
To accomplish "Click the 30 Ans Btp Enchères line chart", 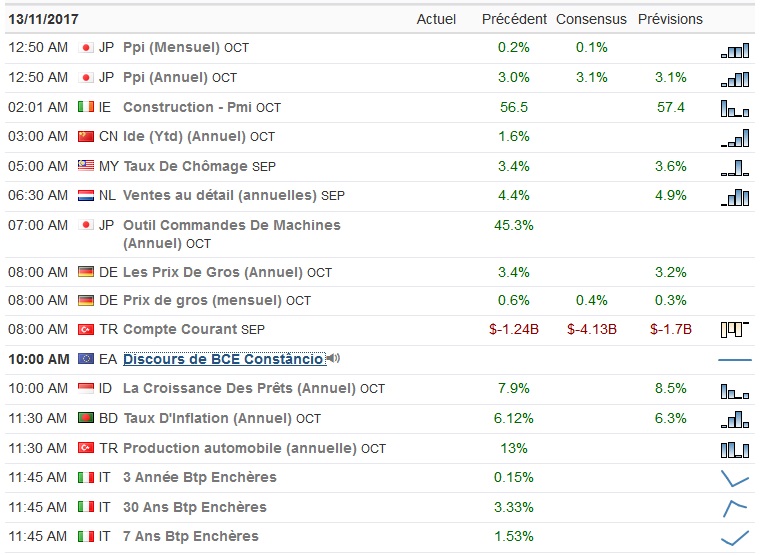I will click(x=735, y=508).
